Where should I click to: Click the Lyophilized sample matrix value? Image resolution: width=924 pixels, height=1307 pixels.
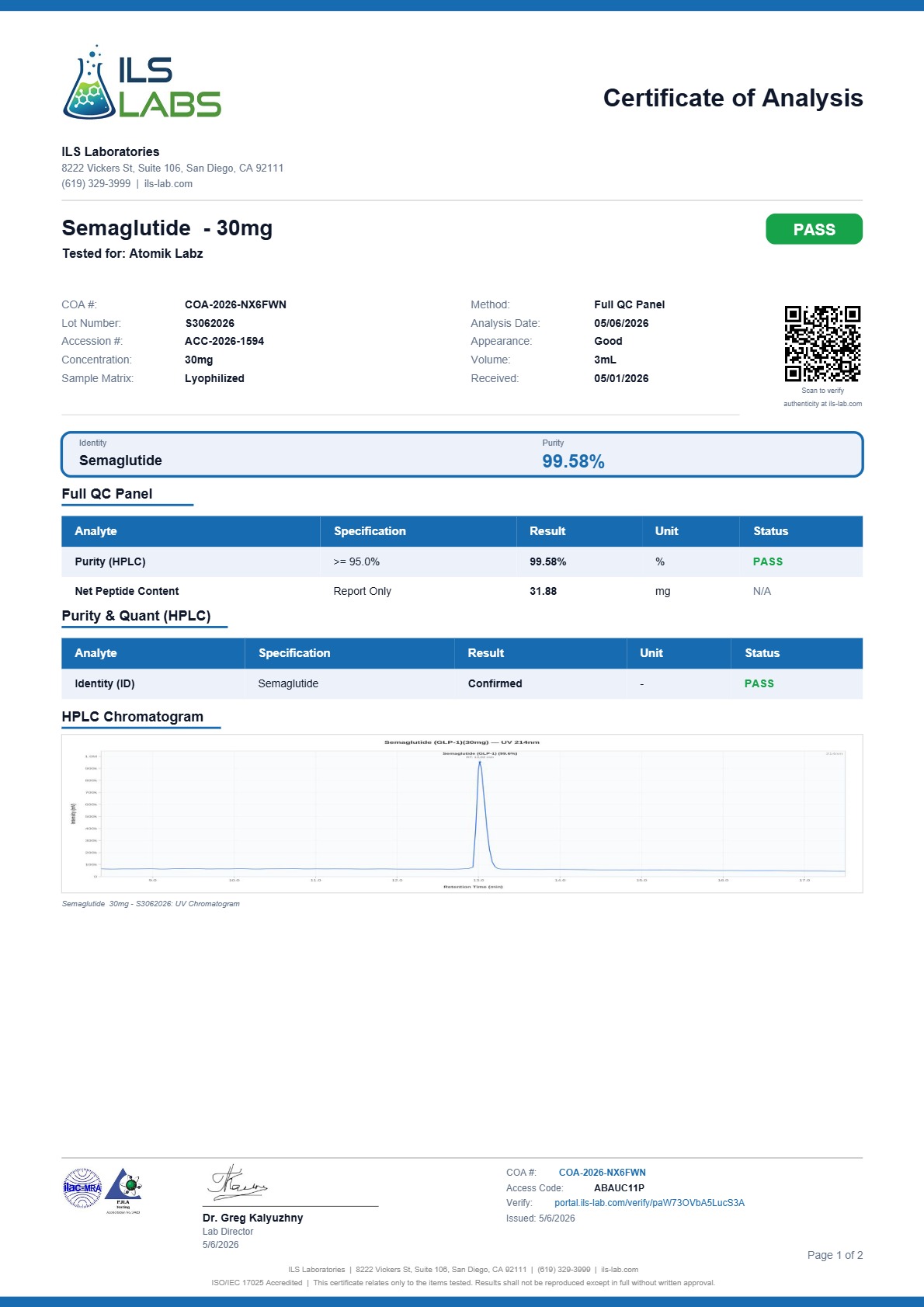coord(214,378)
